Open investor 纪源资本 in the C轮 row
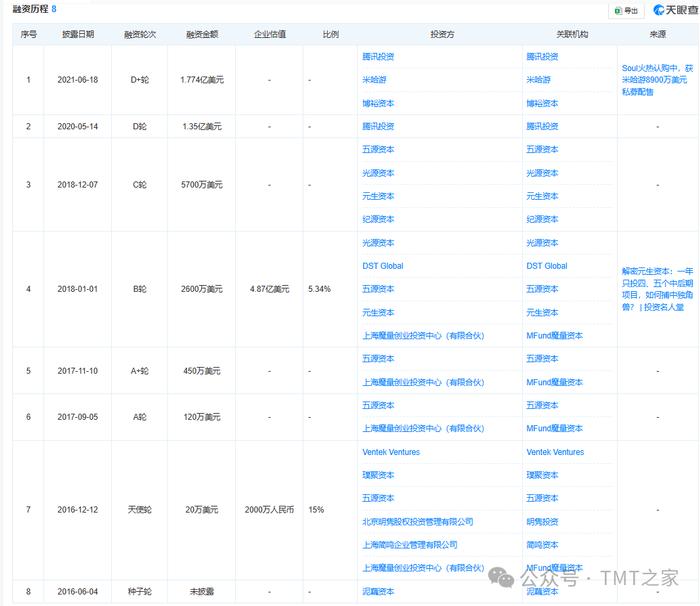The height and width of the screenshot is (606, 700). [378, 219]
